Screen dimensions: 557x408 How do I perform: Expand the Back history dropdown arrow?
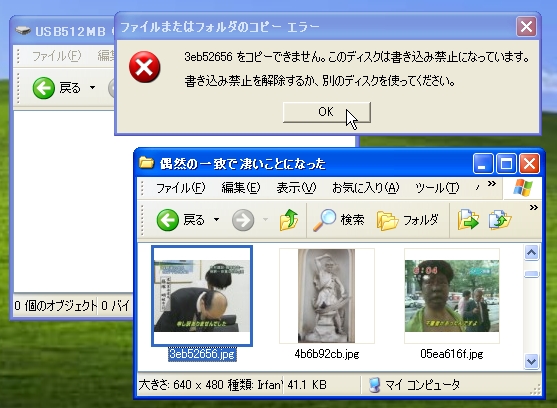pos(216,220)
